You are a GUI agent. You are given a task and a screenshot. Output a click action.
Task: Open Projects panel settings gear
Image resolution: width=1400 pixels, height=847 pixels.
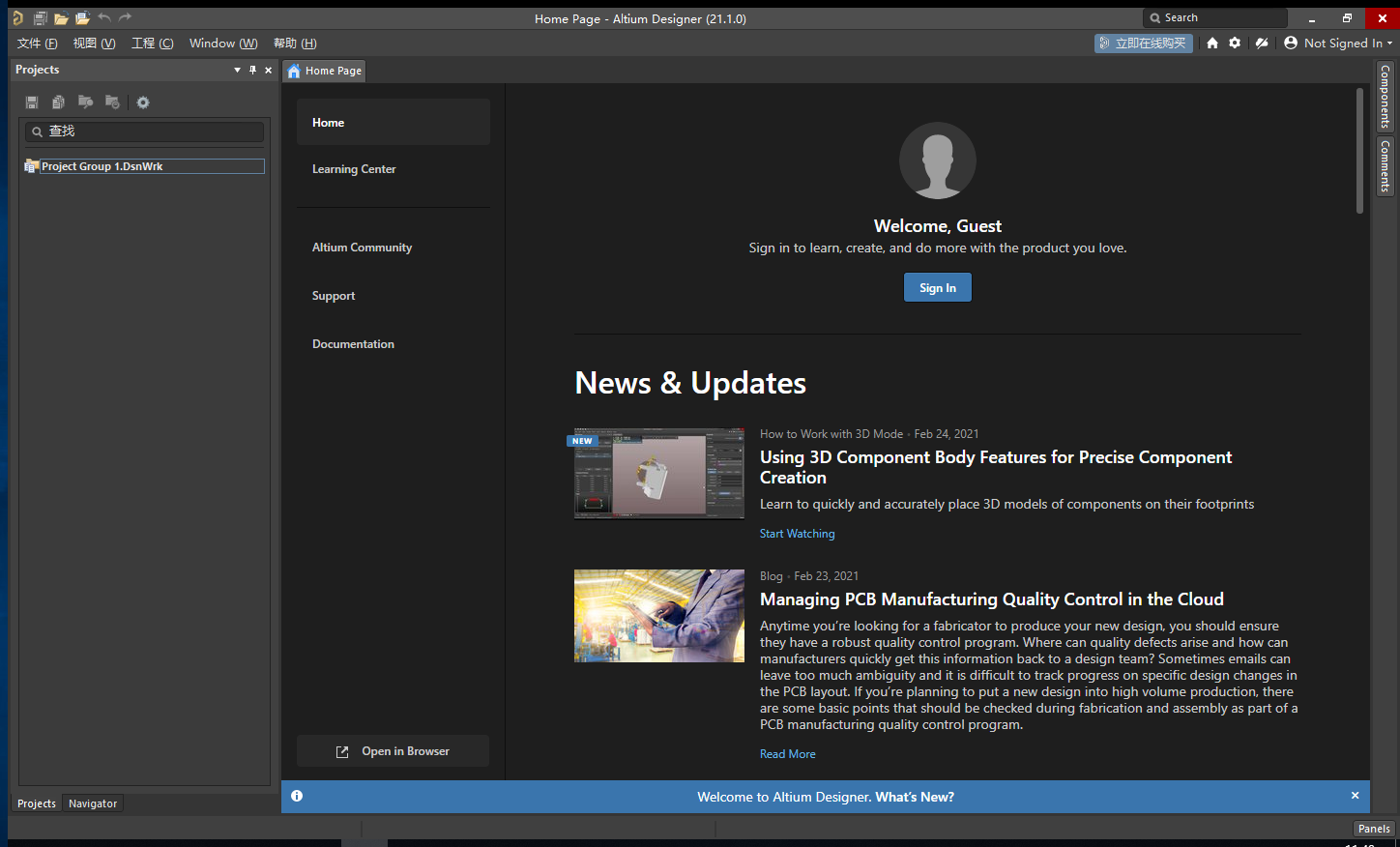tap(143, 102)
